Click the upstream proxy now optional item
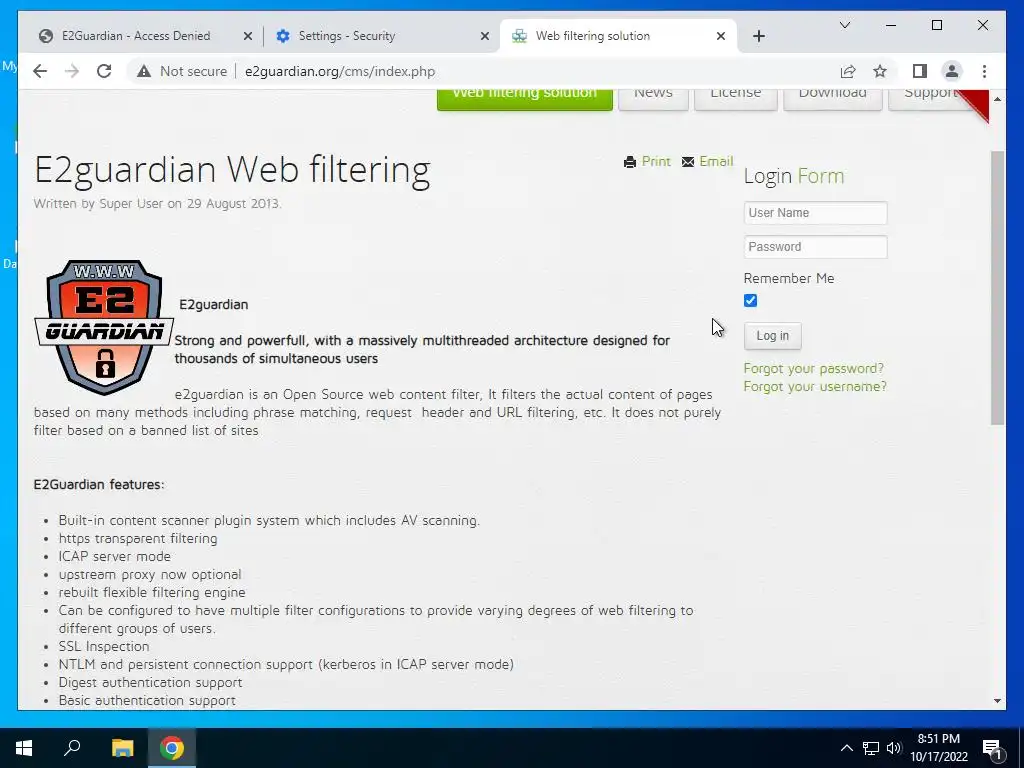The height and width of the screenshot is (768, 1024). tap(150, 575)
